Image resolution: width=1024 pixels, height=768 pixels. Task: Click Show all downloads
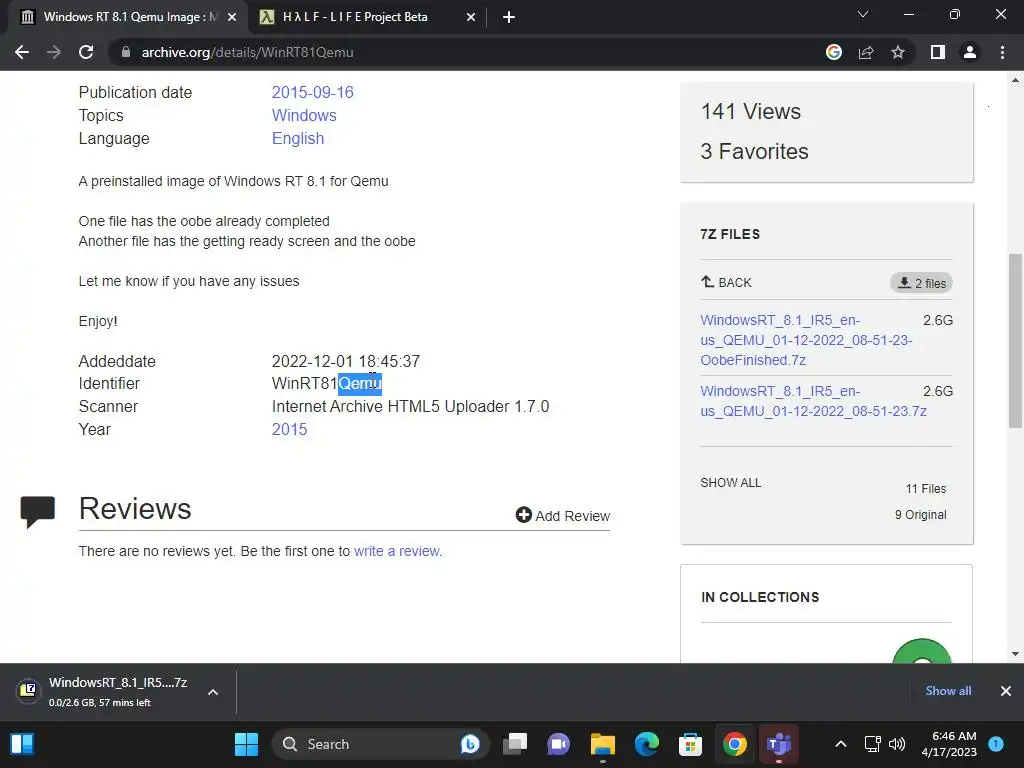click(948, 691)
